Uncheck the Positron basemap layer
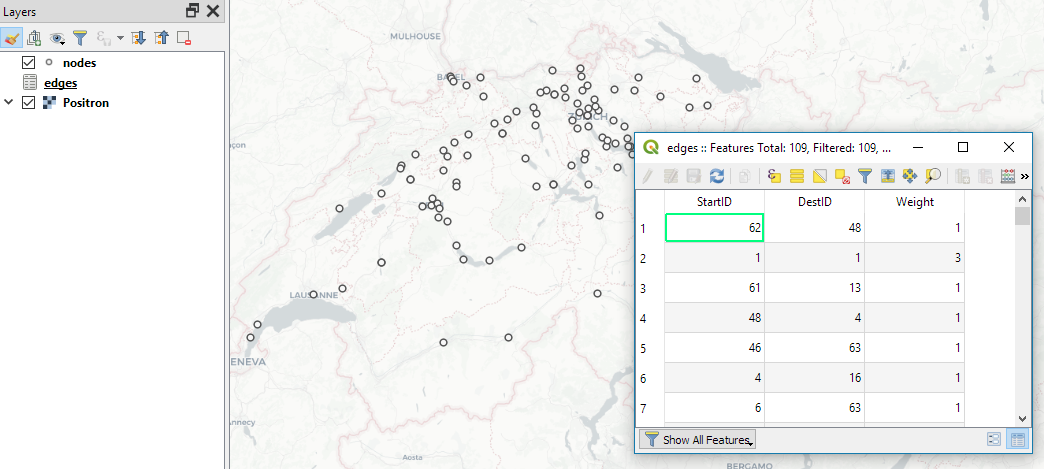Viewport: 1044px width, 469px height. click(x=28, y=103)
